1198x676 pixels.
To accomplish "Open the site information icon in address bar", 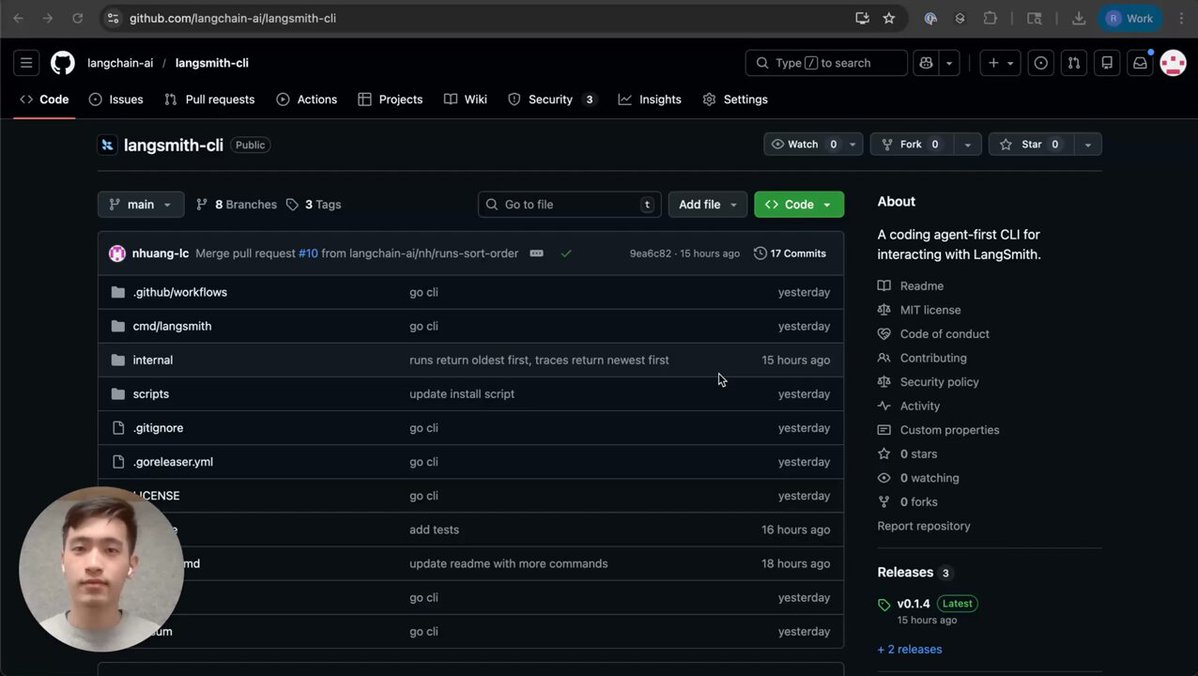I will [x=113, y=18].
